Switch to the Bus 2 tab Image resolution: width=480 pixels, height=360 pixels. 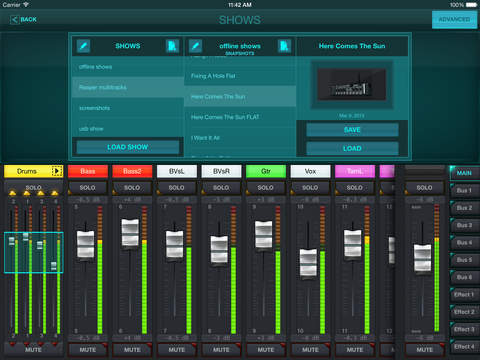[464, 208]
